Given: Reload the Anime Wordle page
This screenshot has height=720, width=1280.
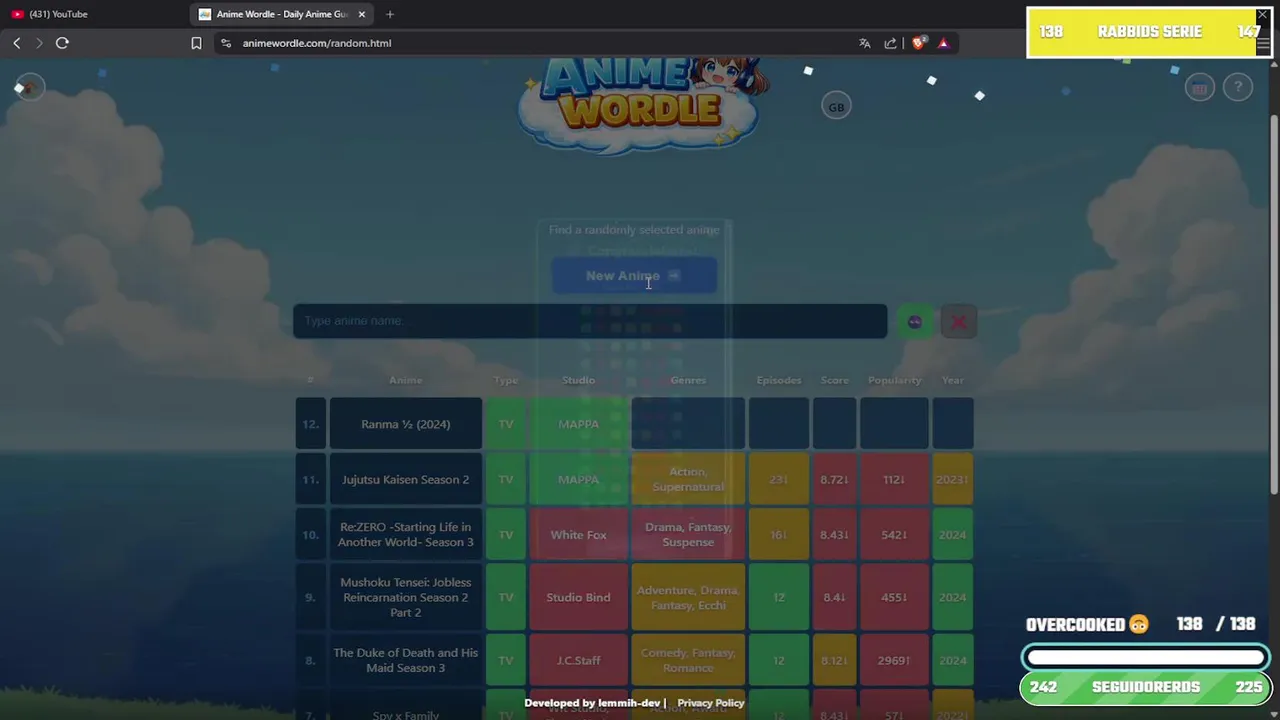Looking at the screenshot, I should (62, 43).
